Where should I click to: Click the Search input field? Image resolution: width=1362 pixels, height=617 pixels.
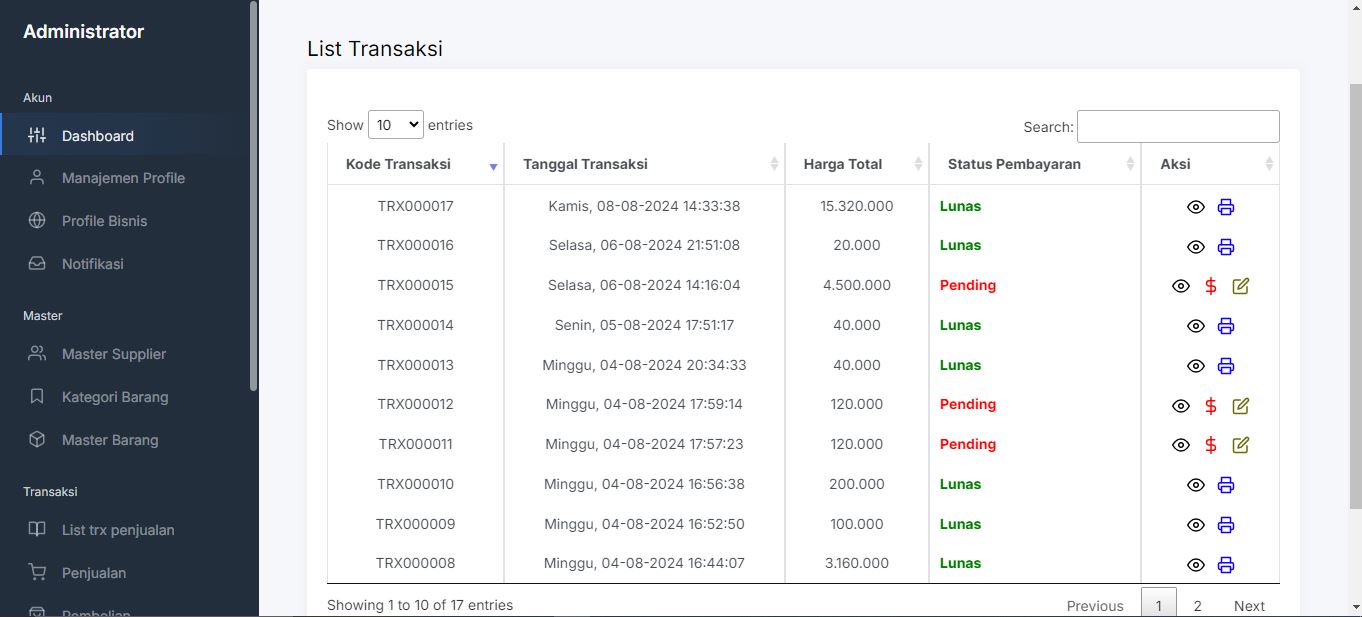(1178, 127)
